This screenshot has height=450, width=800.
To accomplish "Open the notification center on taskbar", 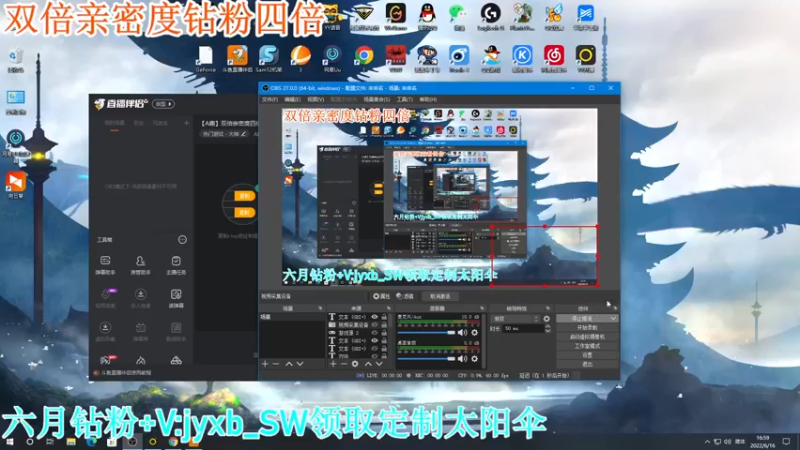I will pos(786,442).
